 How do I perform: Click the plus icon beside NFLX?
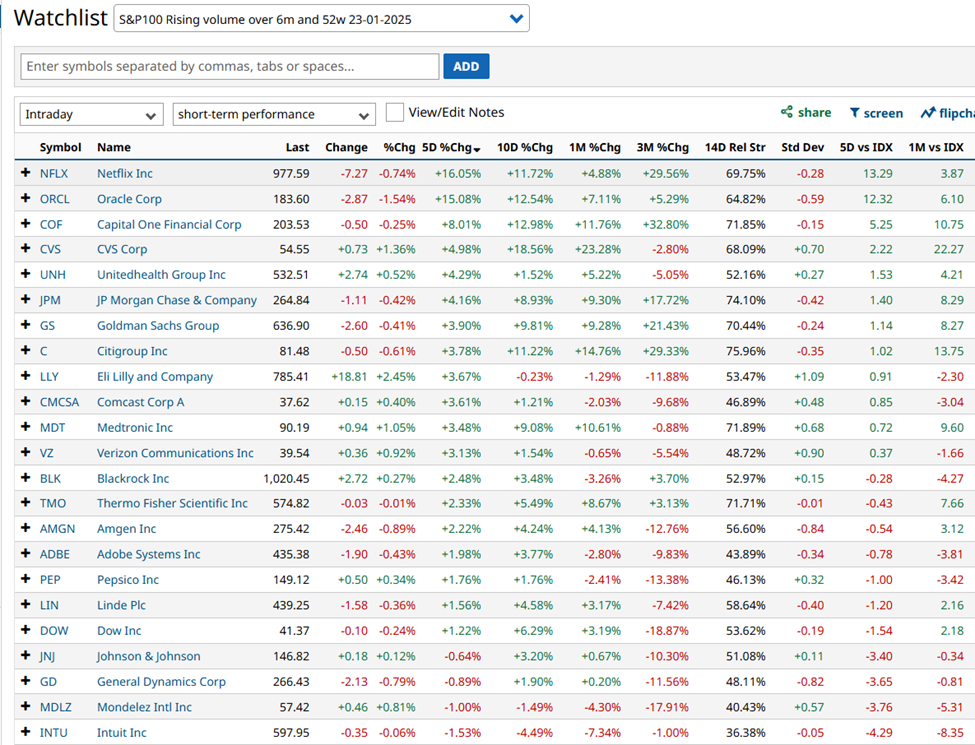(x=25, y=173)
